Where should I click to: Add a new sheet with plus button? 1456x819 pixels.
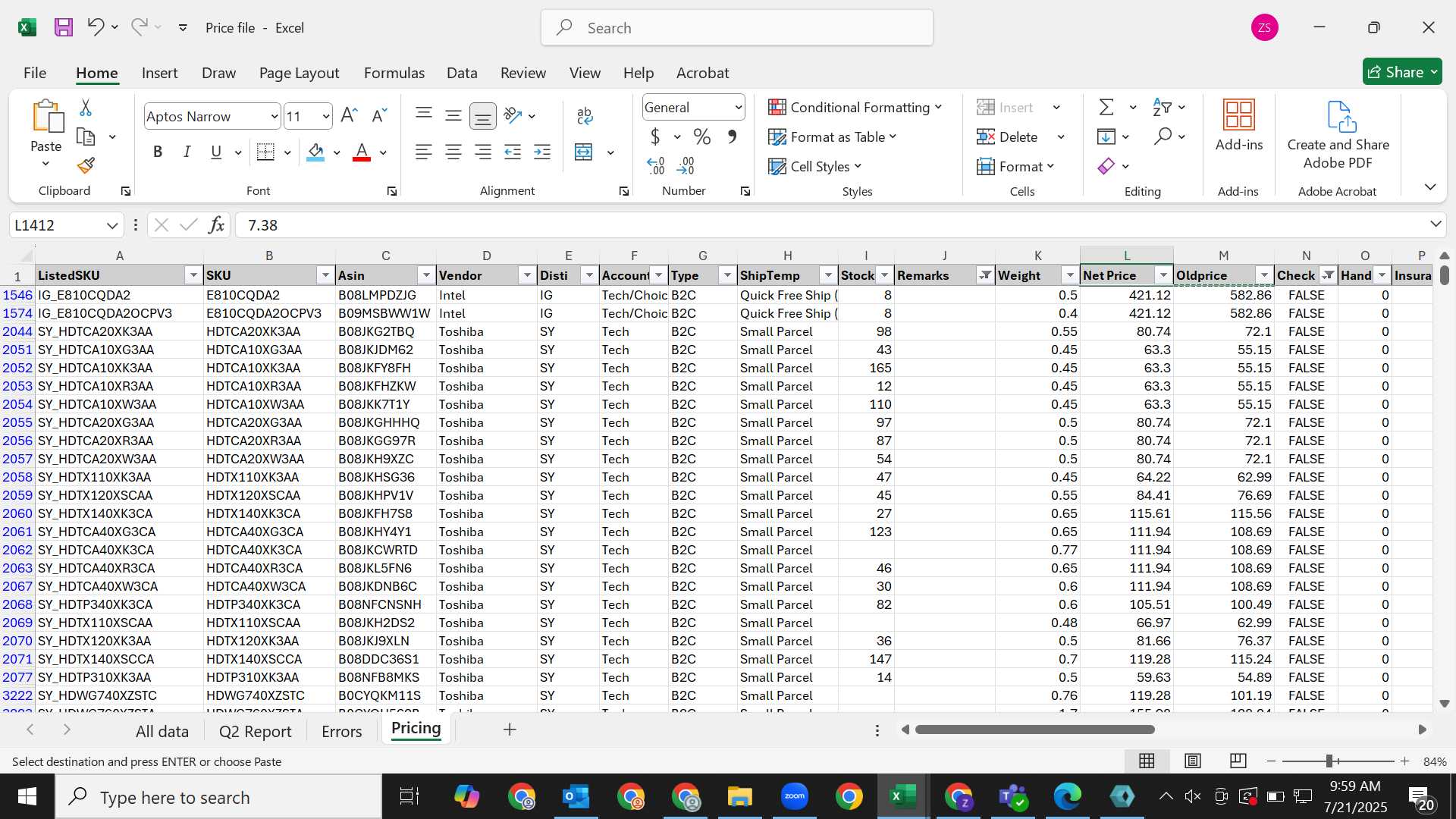(x=510, y=730)
